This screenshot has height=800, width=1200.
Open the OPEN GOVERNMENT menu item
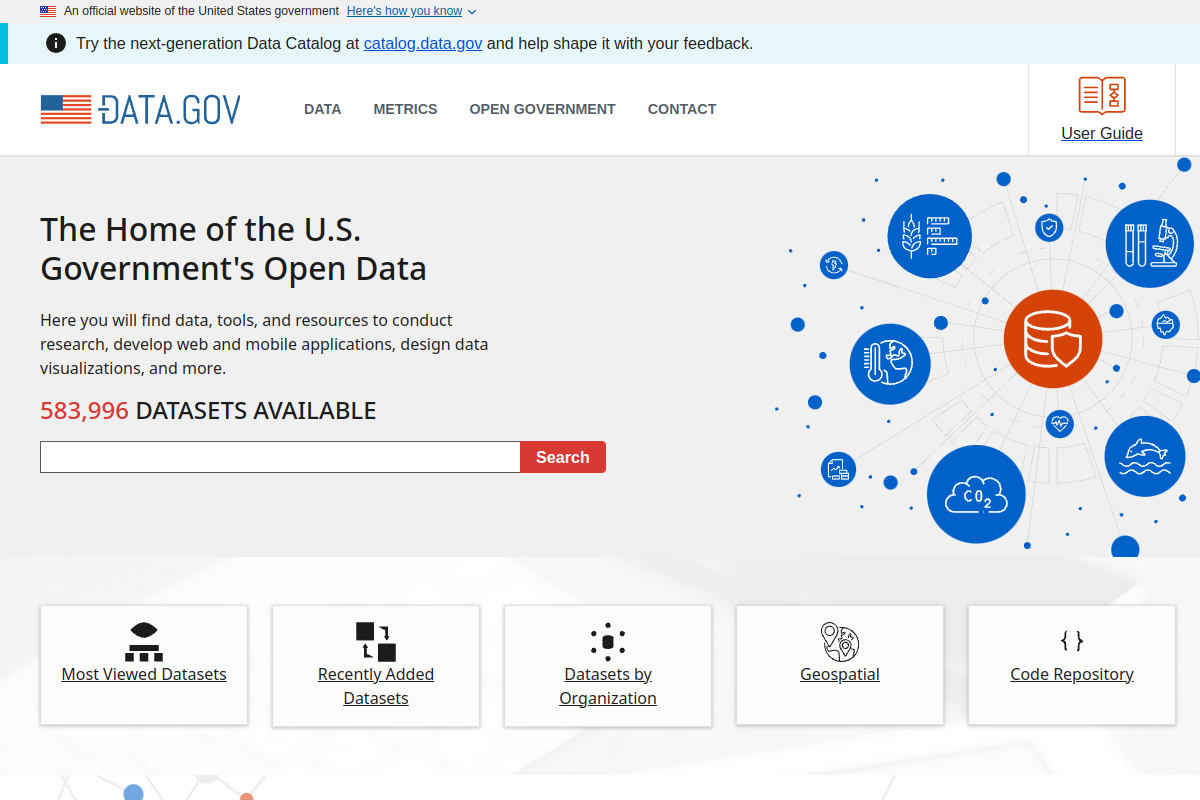542,109
